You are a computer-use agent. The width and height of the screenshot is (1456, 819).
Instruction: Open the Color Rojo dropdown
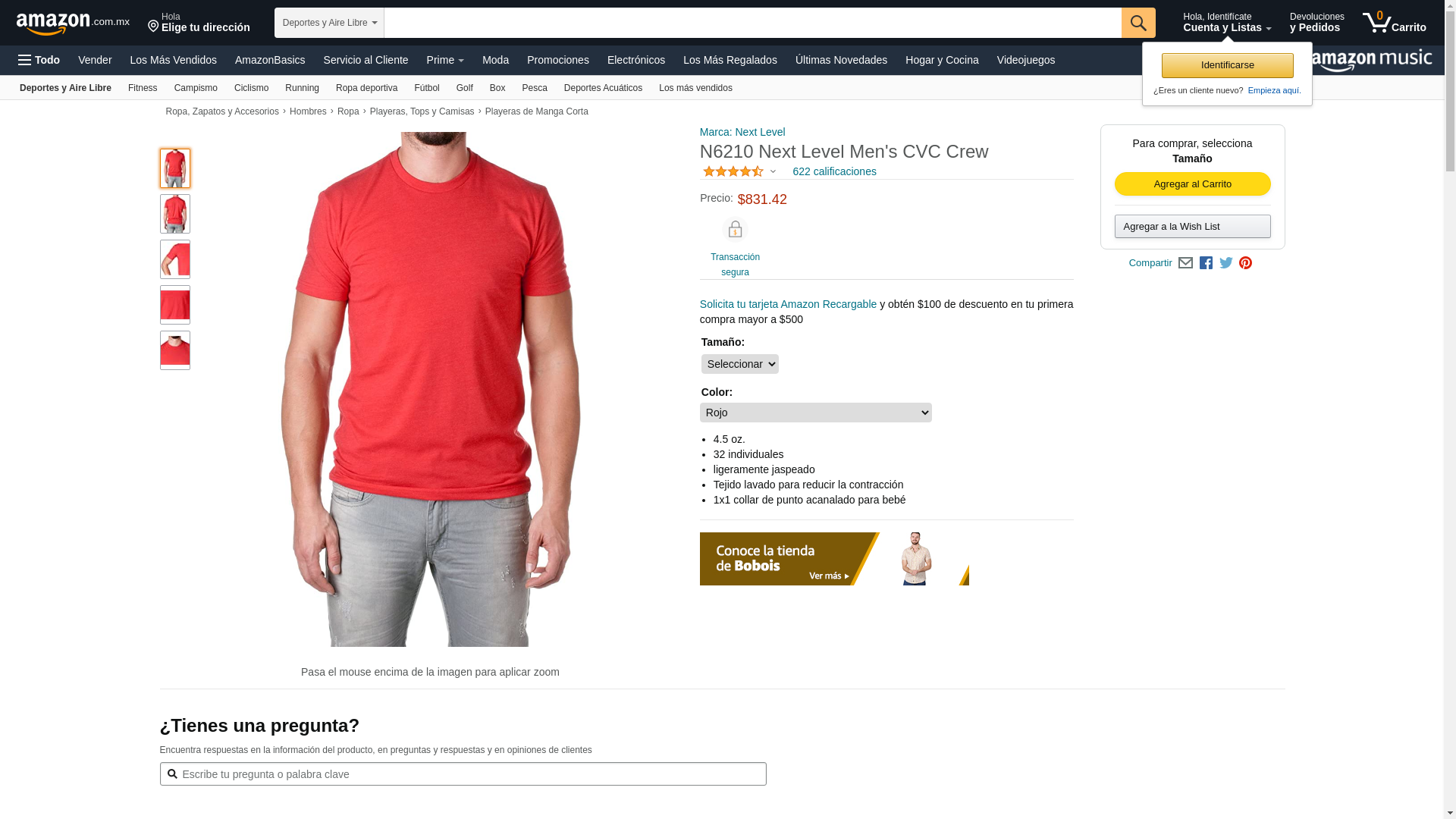pos(816,413)
